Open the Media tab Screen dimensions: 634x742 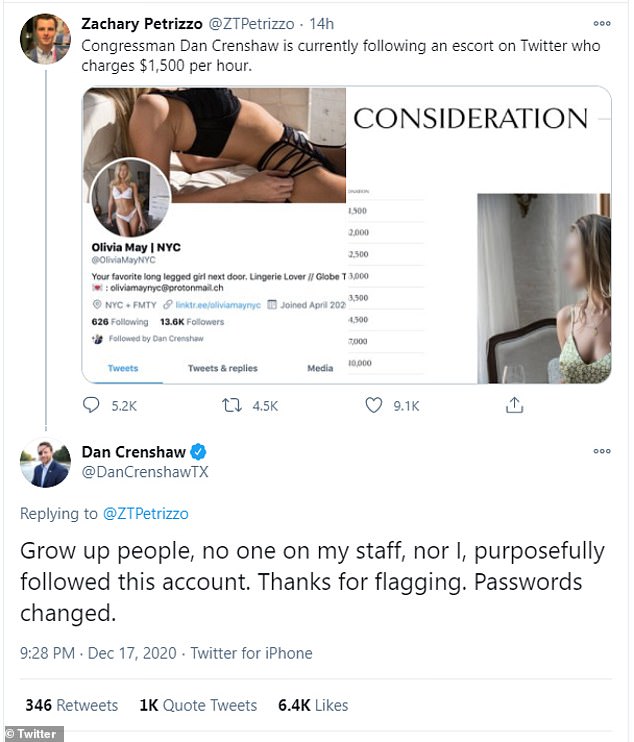pos(320,368)
